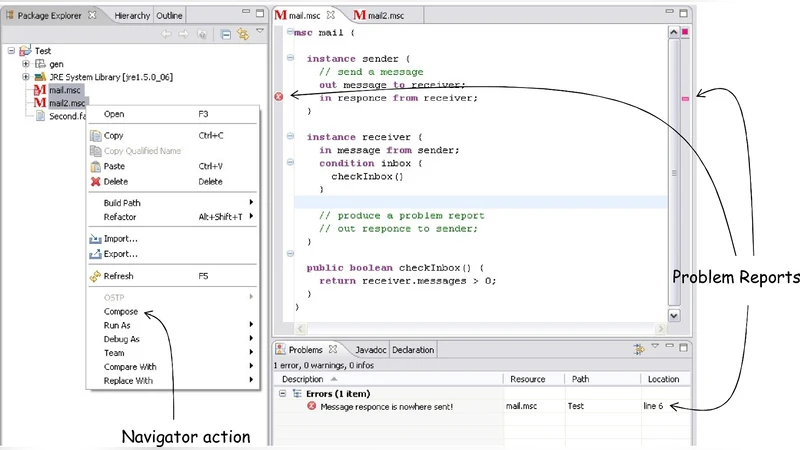
Task: Click the editor vertical scrollbar down arrow
Action: click(x=674, y=315)
